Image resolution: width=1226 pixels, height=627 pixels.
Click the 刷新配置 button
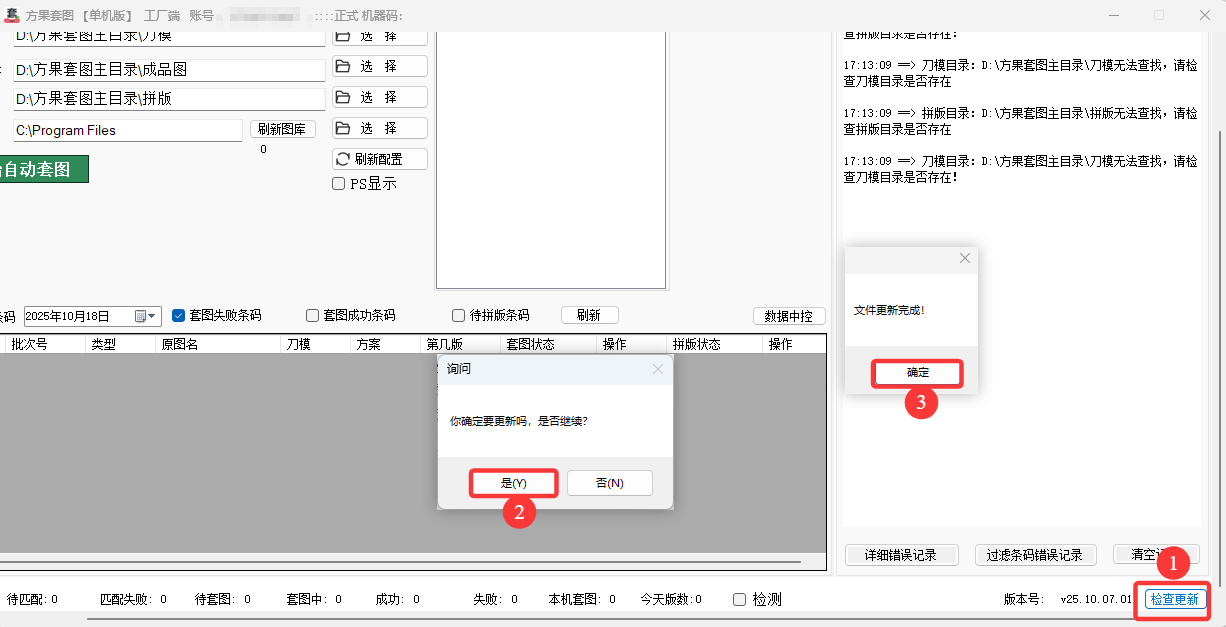click(380, 159)
